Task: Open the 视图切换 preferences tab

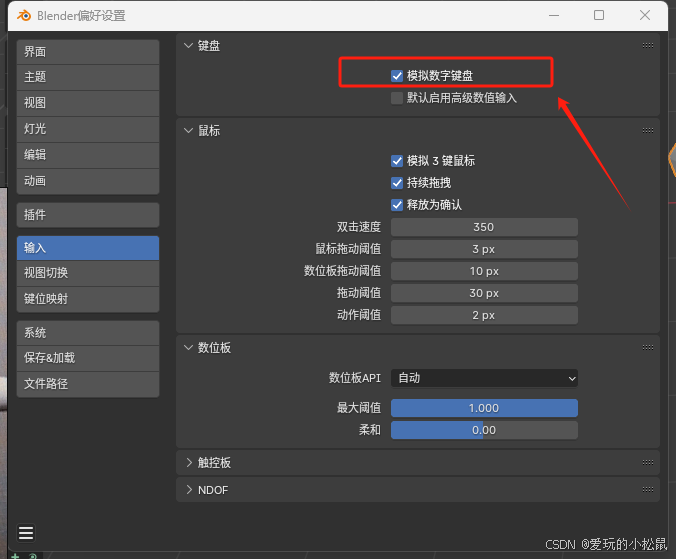Action: tap(88, 273)
